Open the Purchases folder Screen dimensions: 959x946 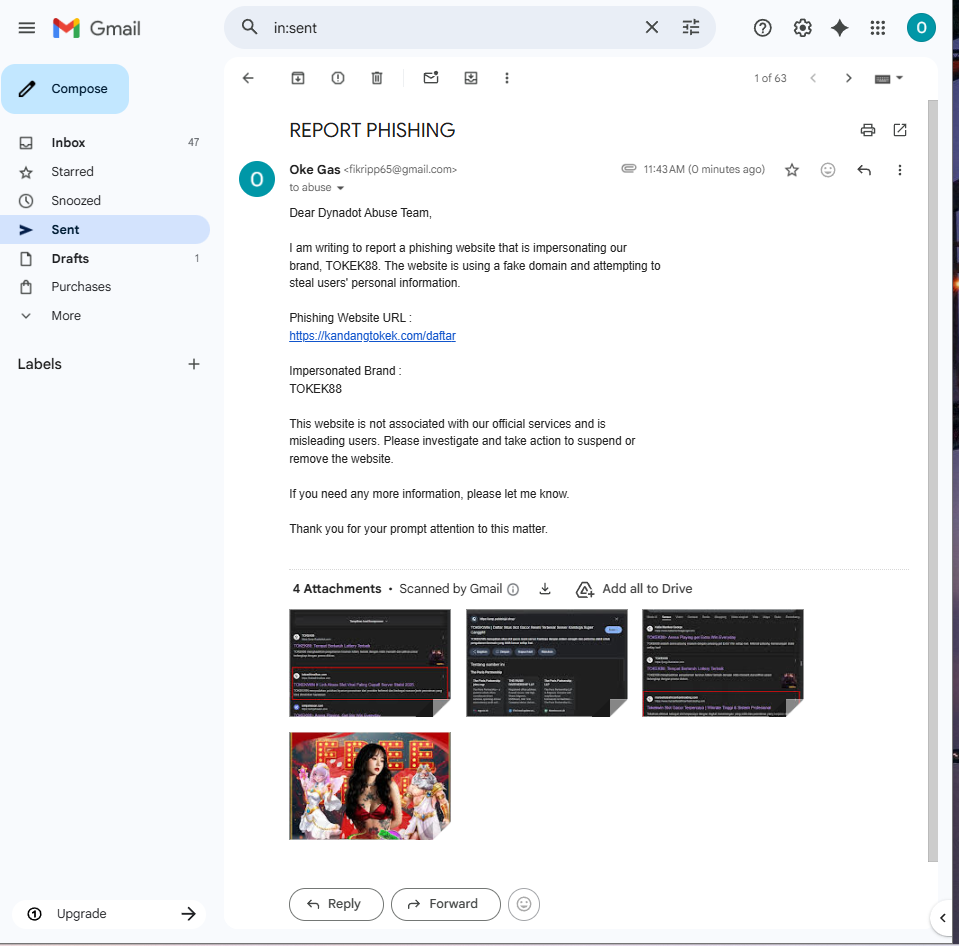point(105,287)
